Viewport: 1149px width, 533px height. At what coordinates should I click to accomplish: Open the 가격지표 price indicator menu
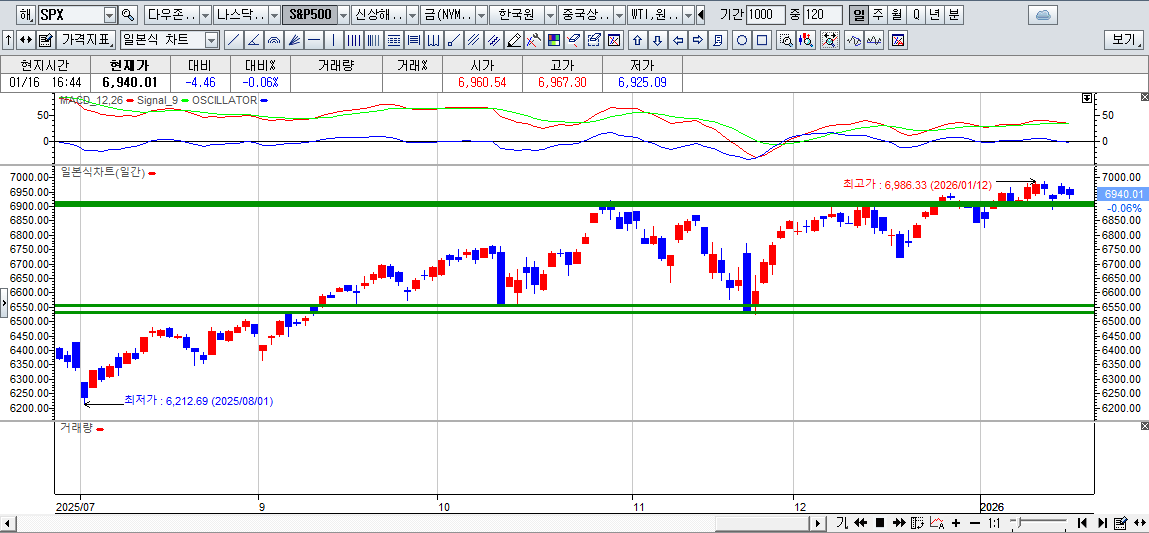click(x=86, y=40)
